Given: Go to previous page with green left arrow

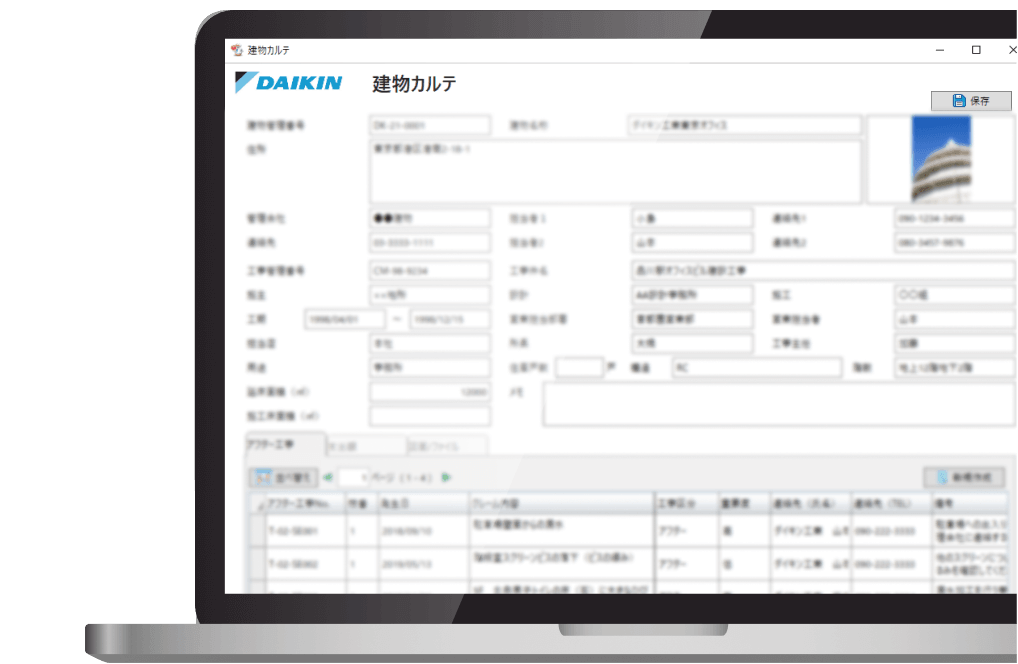Looking at the screenshot, I should (x=328, y=478).
